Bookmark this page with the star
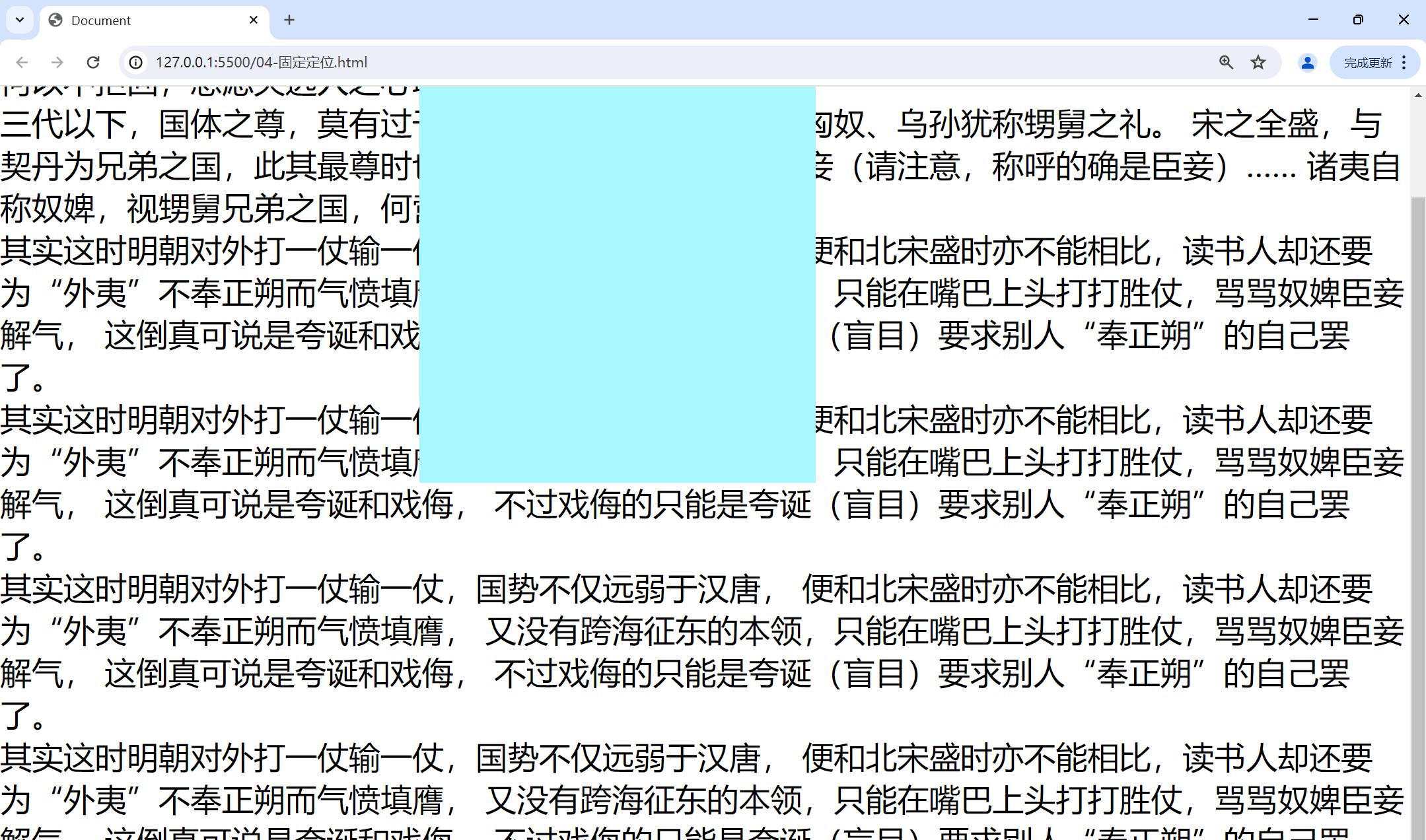This screenshot has width=1426, height=840. (x=1258, y=62)
